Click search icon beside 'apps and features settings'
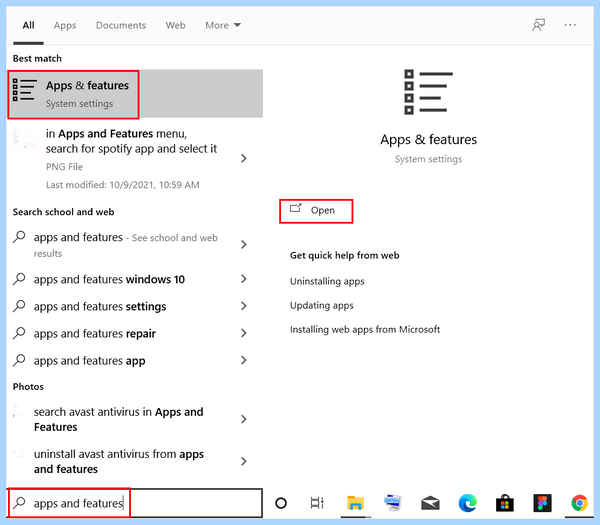 pos(19,306)
